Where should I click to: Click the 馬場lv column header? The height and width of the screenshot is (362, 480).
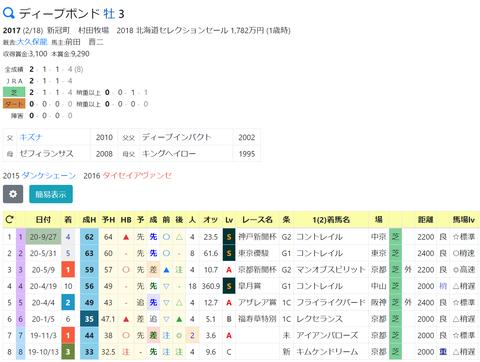tap(464, 220)
